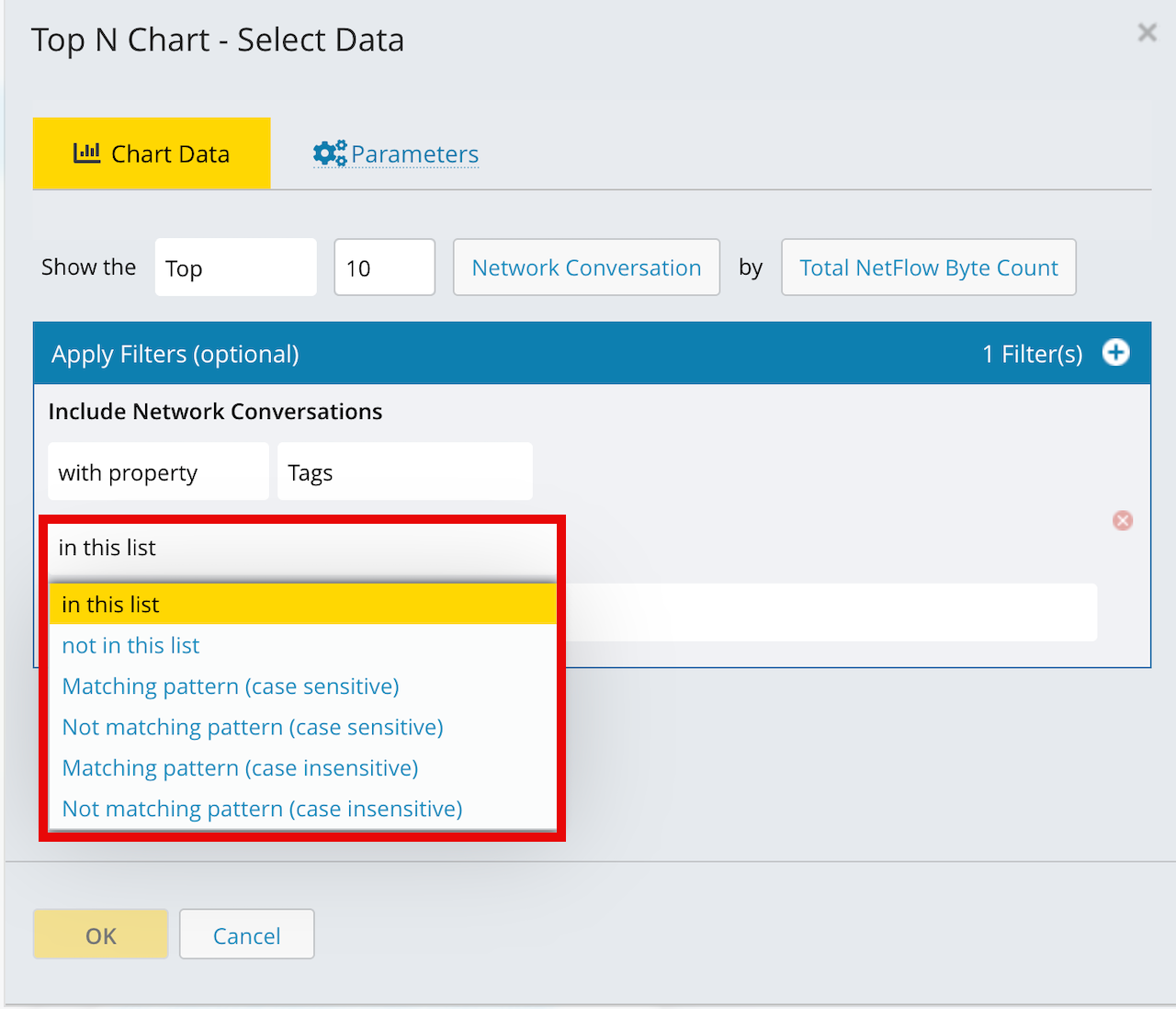The width and height of the screenshot is (1176, 1009).
Task: Select highlighted 'in this list' option
Action: 301,605
